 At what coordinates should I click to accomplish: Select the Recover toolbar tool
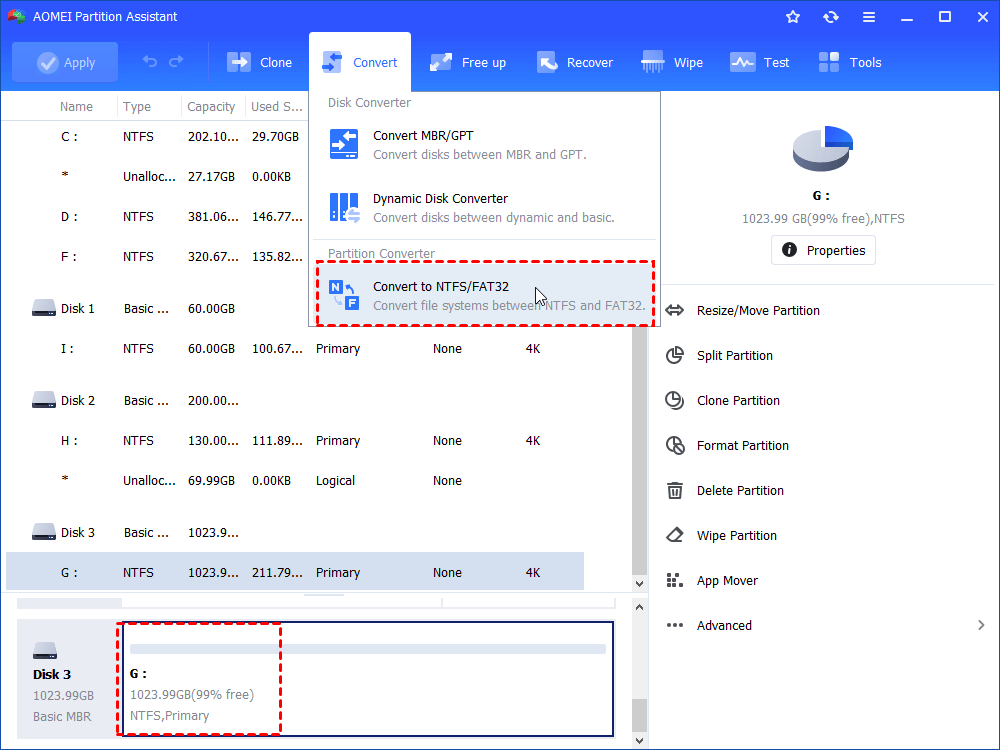click(x=575, y=62)
